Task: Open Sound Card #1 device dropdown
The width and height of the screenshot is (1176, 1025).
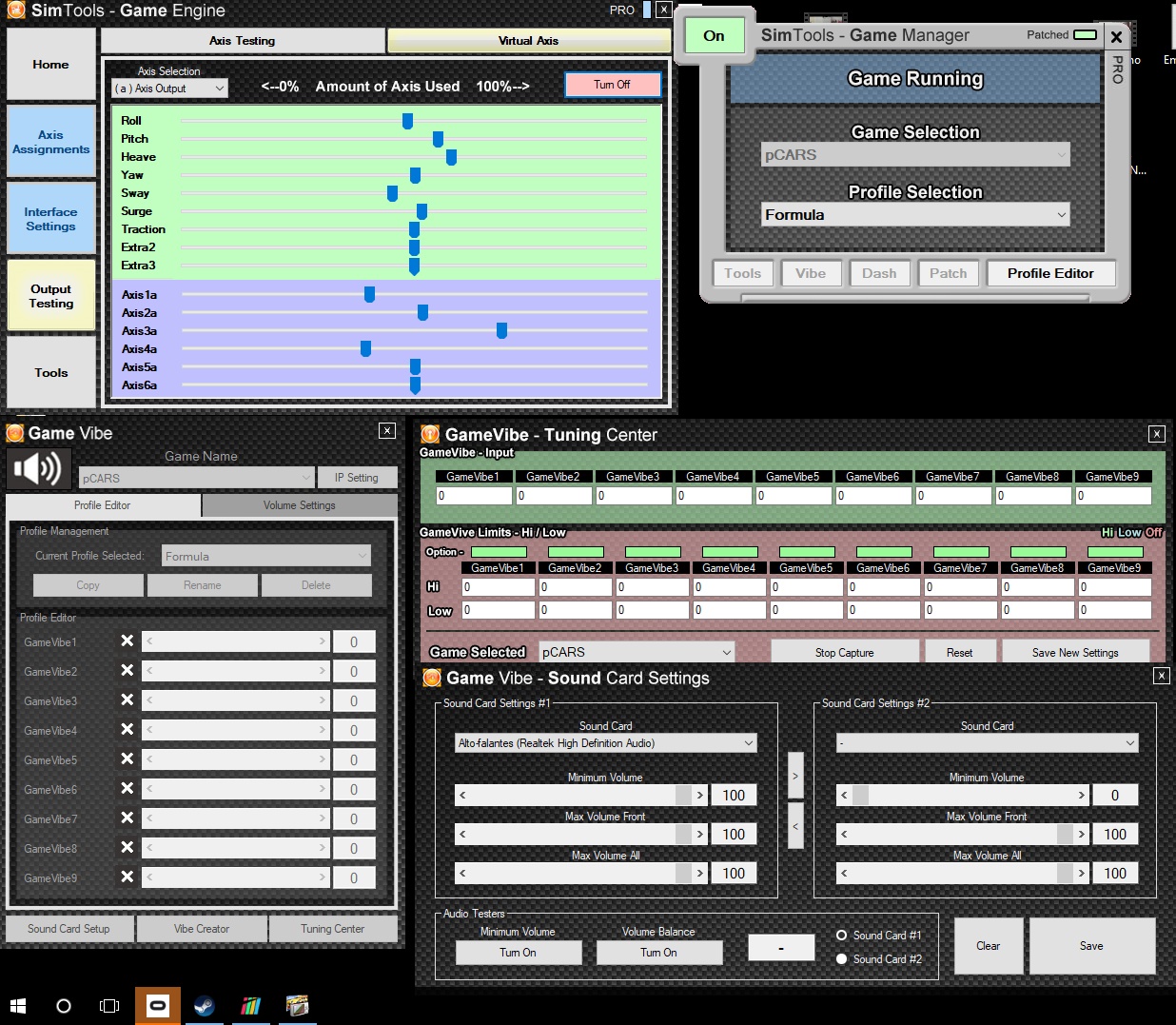Action: coord(605,743)
